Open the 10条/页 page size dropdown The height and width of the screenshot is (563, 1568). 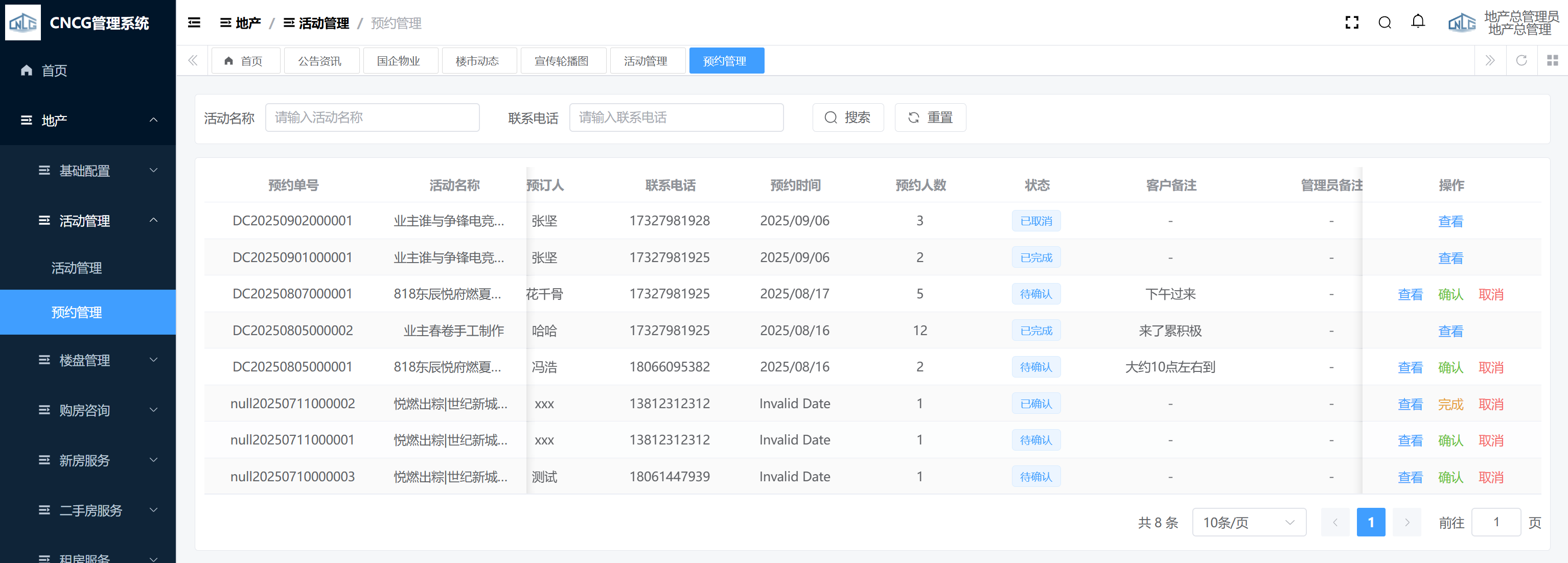click(1249, 522)
